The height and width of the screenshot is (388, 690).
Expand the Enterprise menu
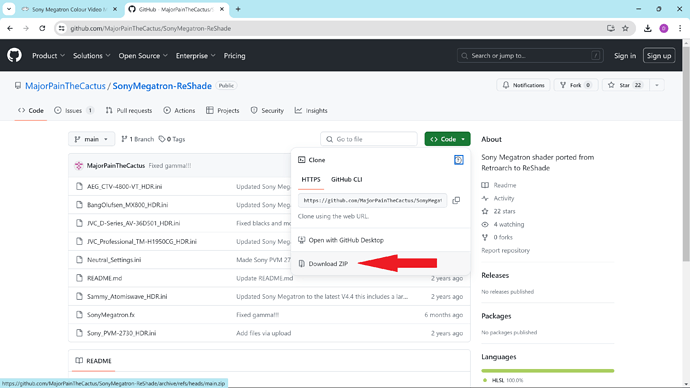(195, 56)
